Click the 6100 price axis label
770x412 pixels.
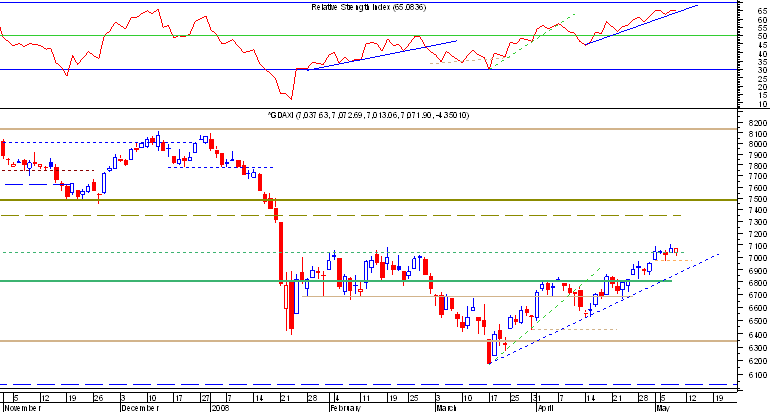pos(758,375)
